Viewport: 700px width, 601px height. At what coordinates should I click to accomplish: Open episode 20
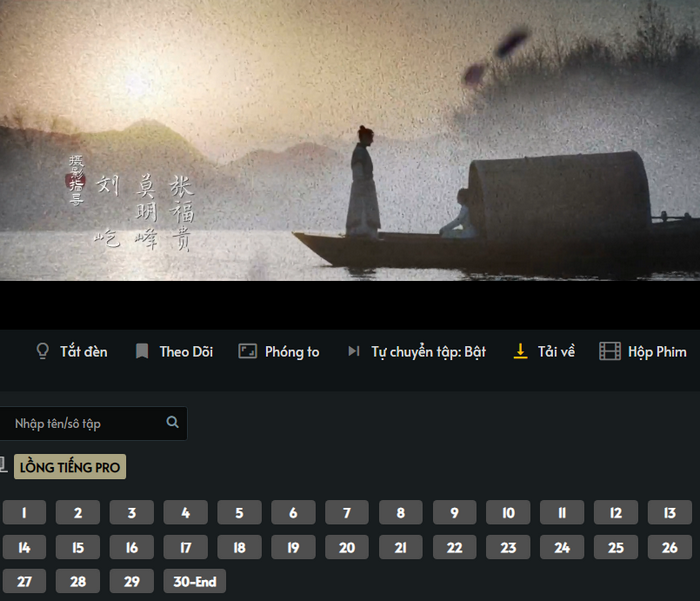[x=347, y=547]
